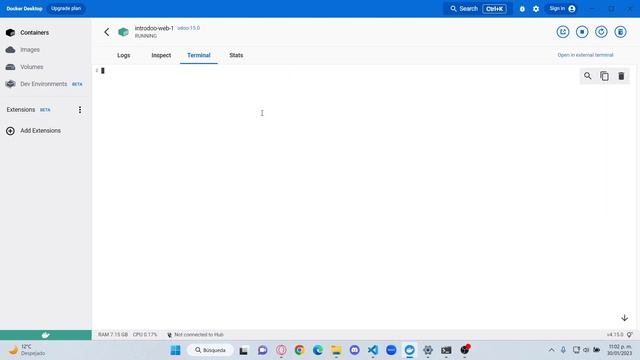This screenshot has width=640, height=360.
Task: Open Task View from the taskbar
Action: [244, 350]
